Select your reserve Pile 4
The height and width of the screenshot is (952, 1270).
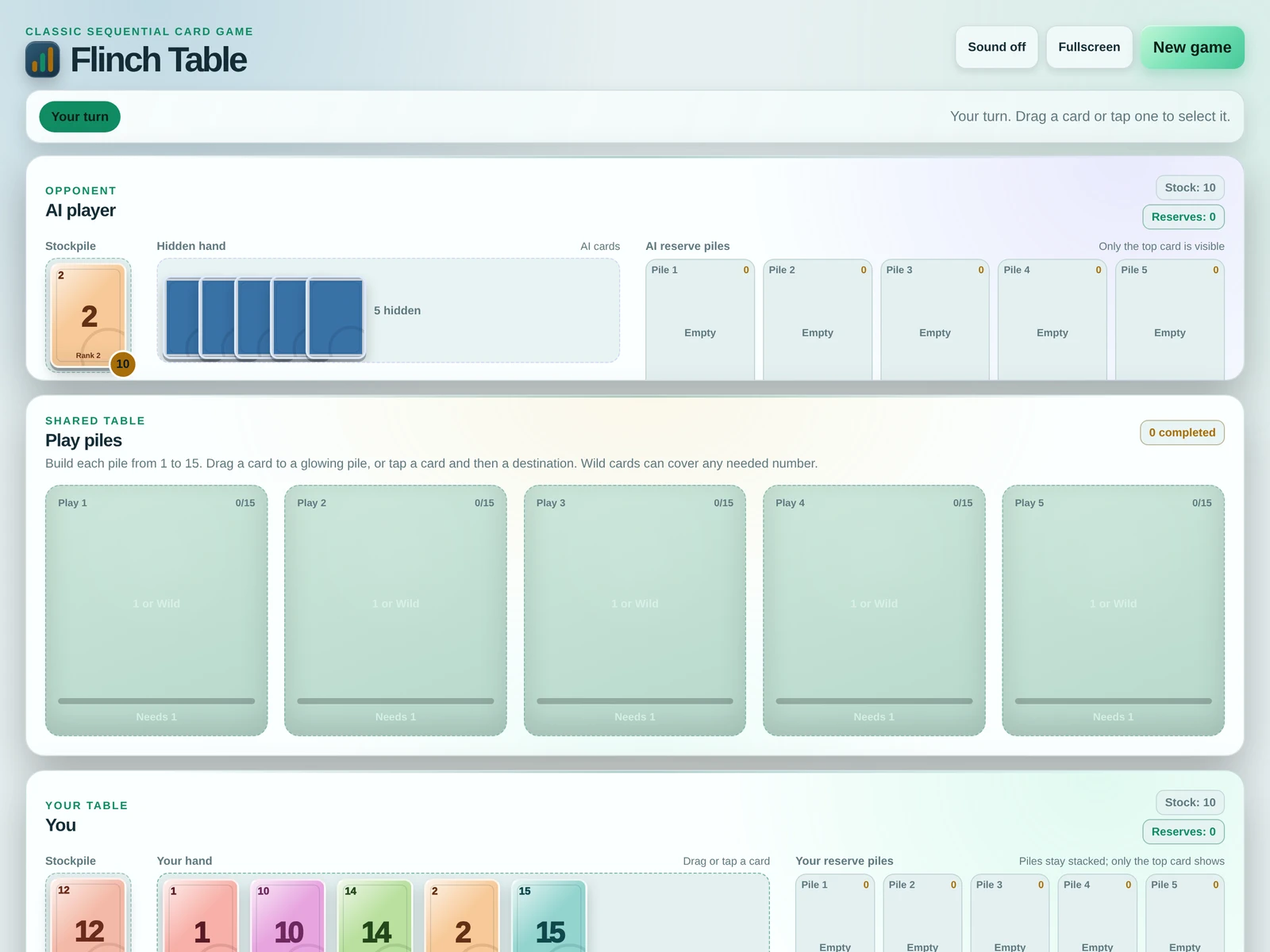[1097, 913]
